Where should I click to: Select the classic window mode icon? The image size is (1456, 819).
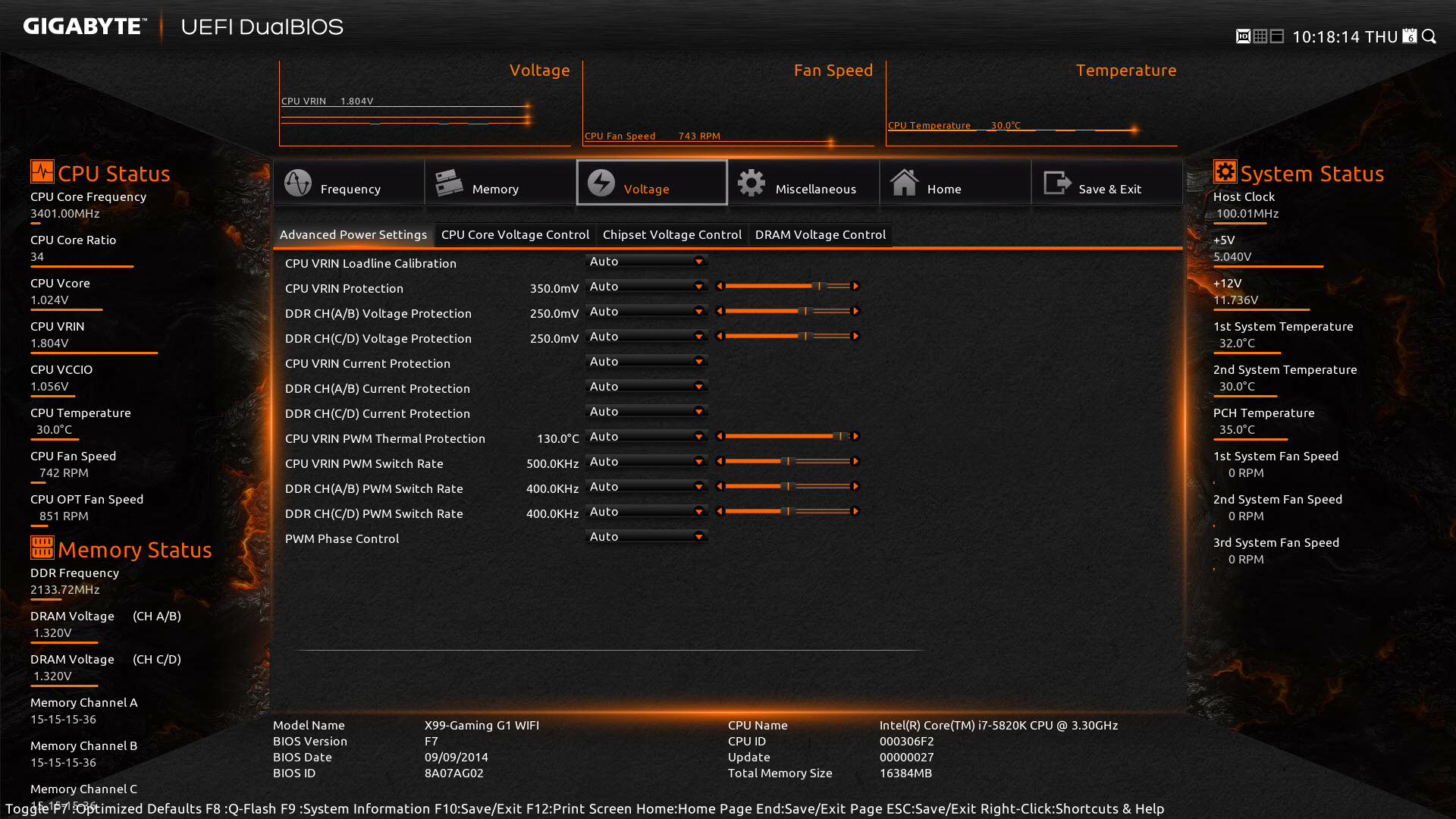pyautogui.click(x=1277, y=36)
